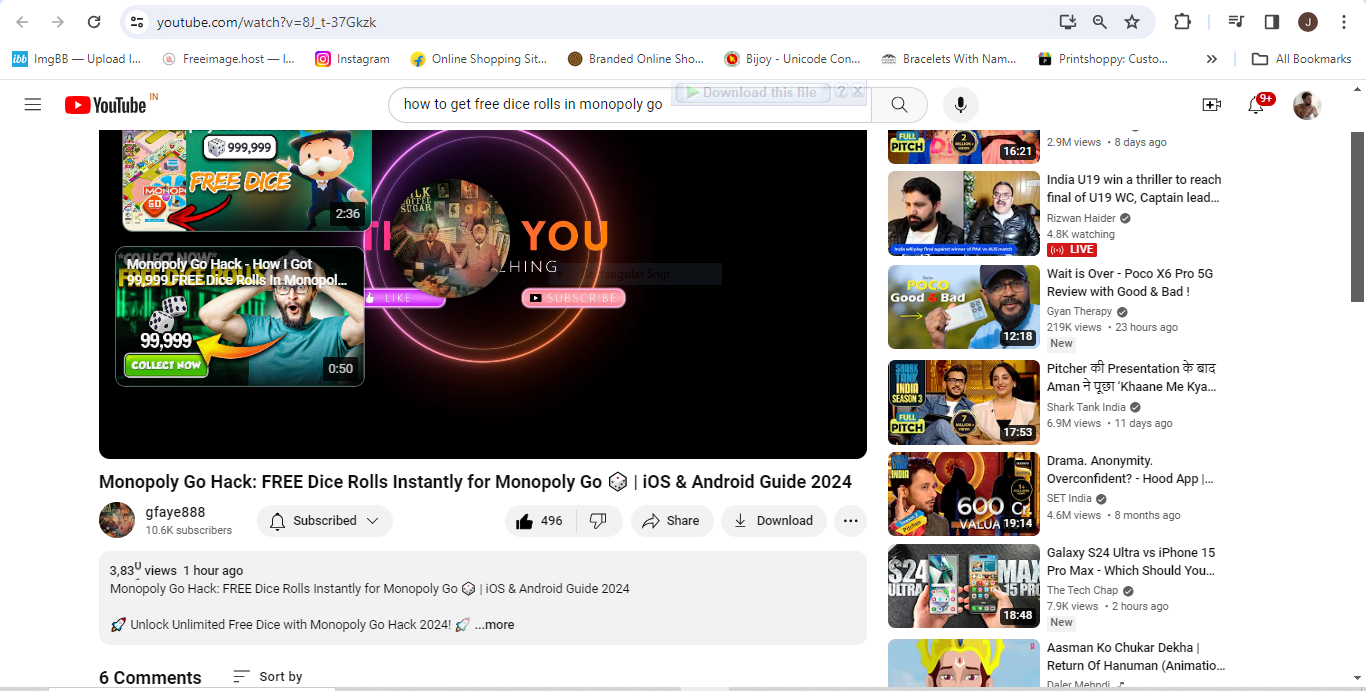Click the search magnifier button

[x=899, y=104]
